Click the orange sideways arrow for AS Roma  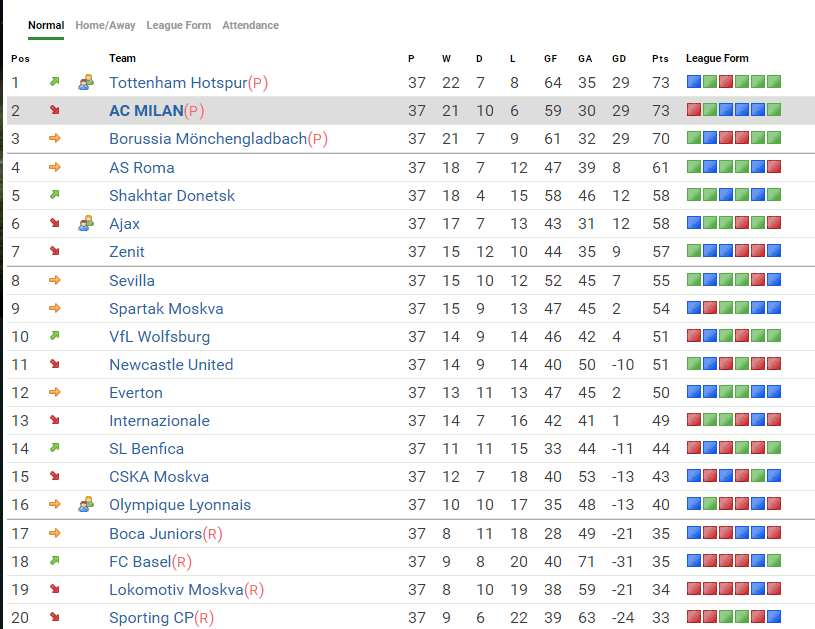coord(54,167)
